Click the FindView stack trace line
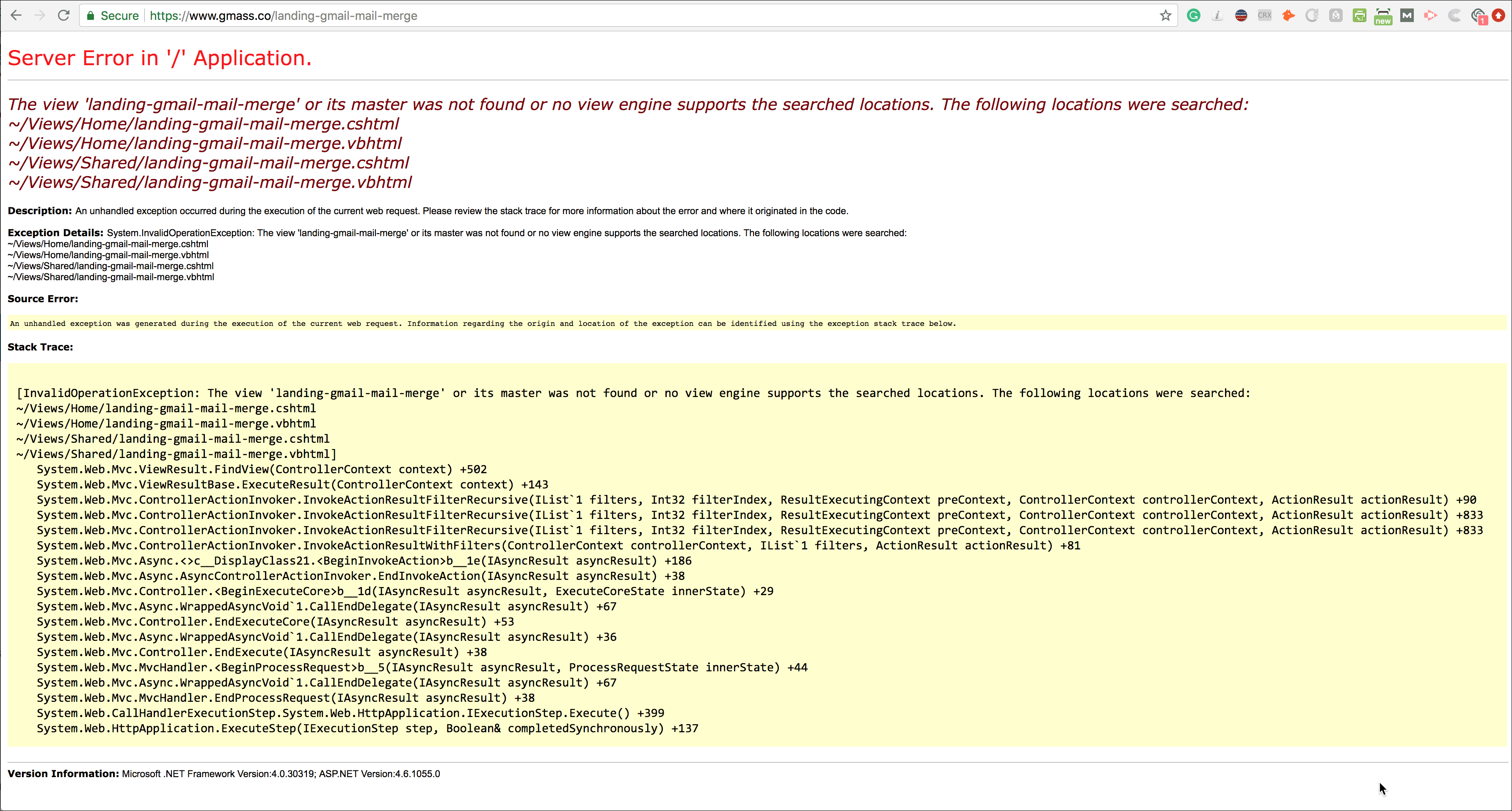The height and width of the screenshot is (811, 1512). coord(262,469)
